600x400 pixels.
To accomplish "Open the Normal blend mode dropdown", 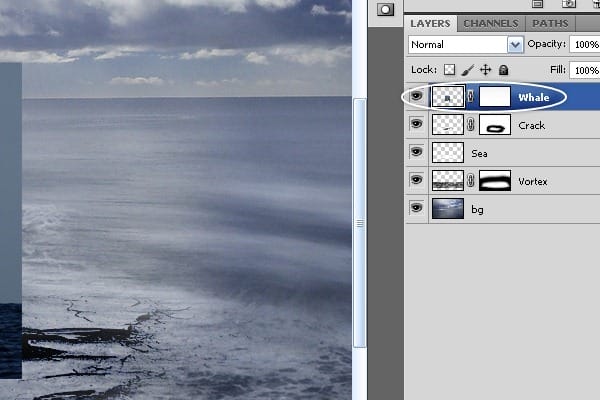I will (x=466, y=45).
